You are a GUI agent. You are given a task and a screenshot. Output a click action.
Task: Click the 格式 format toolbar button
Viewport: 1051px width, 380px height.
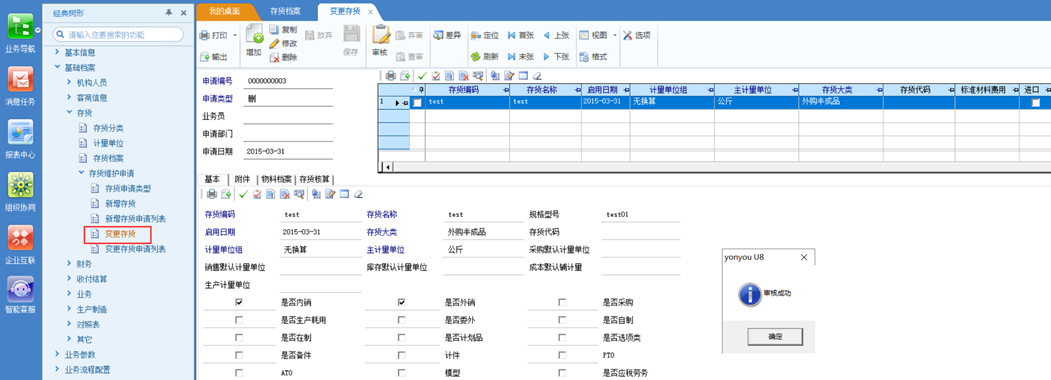coord(593,57)
